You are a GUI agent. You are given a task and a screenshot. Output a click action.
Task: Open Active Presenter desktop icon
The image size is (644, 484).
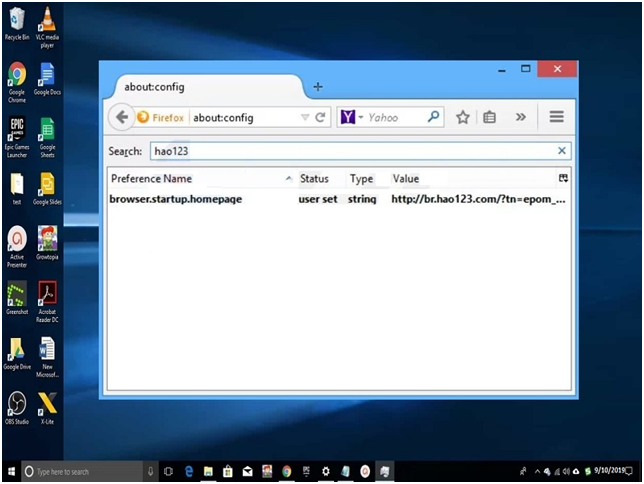pos(17,247)
